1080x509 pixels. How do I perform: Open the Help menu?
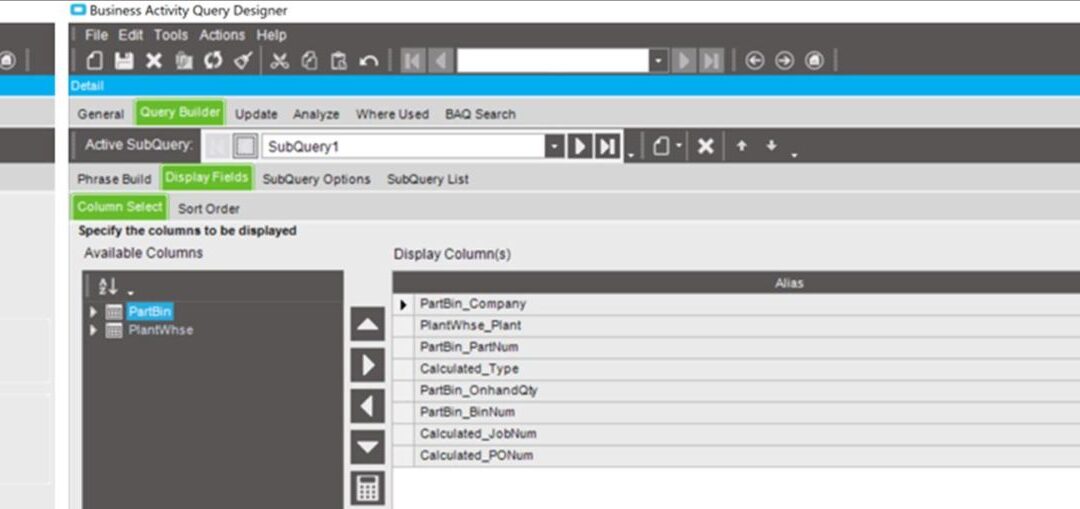[x=271, y=34]
